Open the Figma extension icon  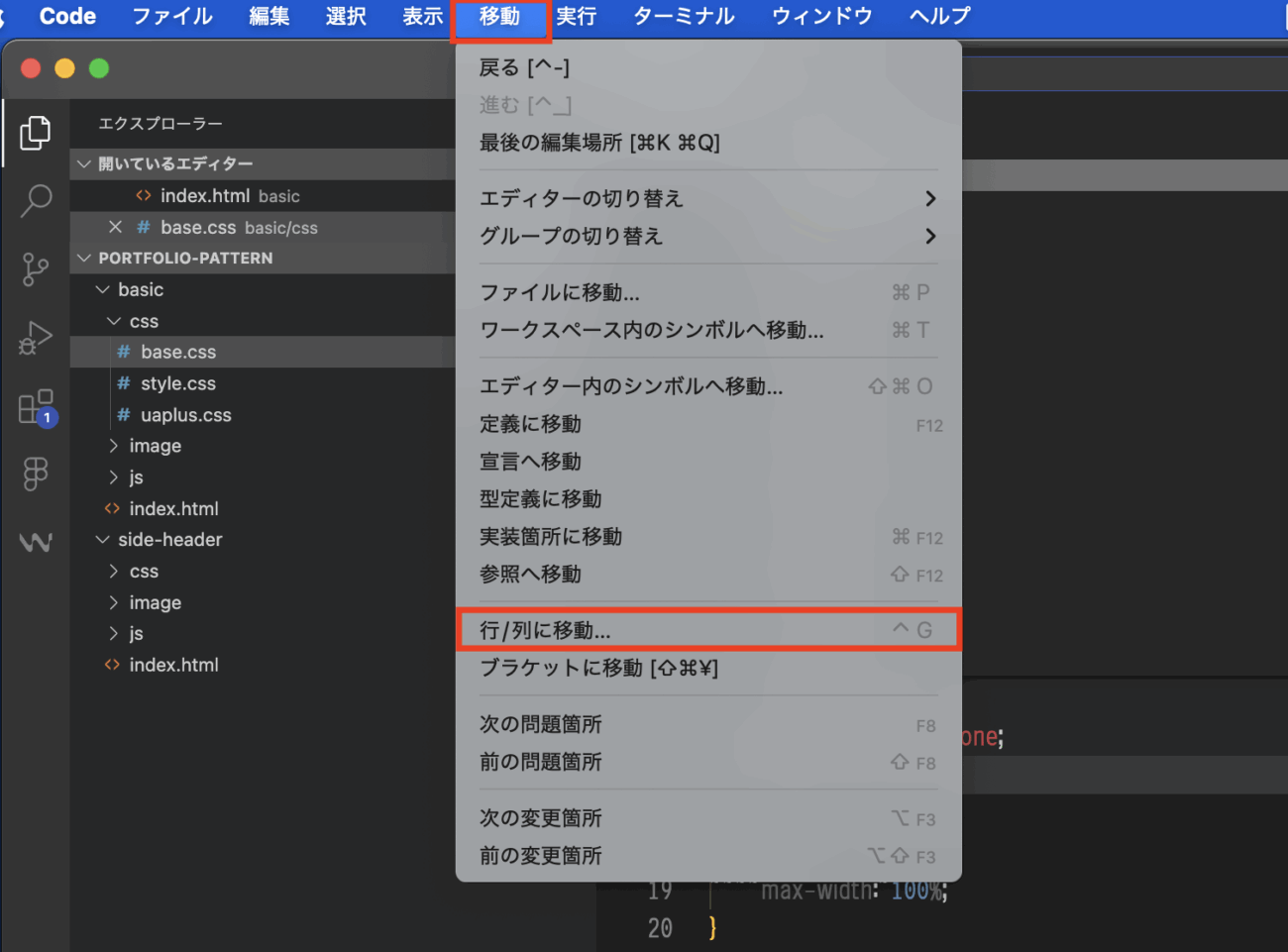click(36, 474)
